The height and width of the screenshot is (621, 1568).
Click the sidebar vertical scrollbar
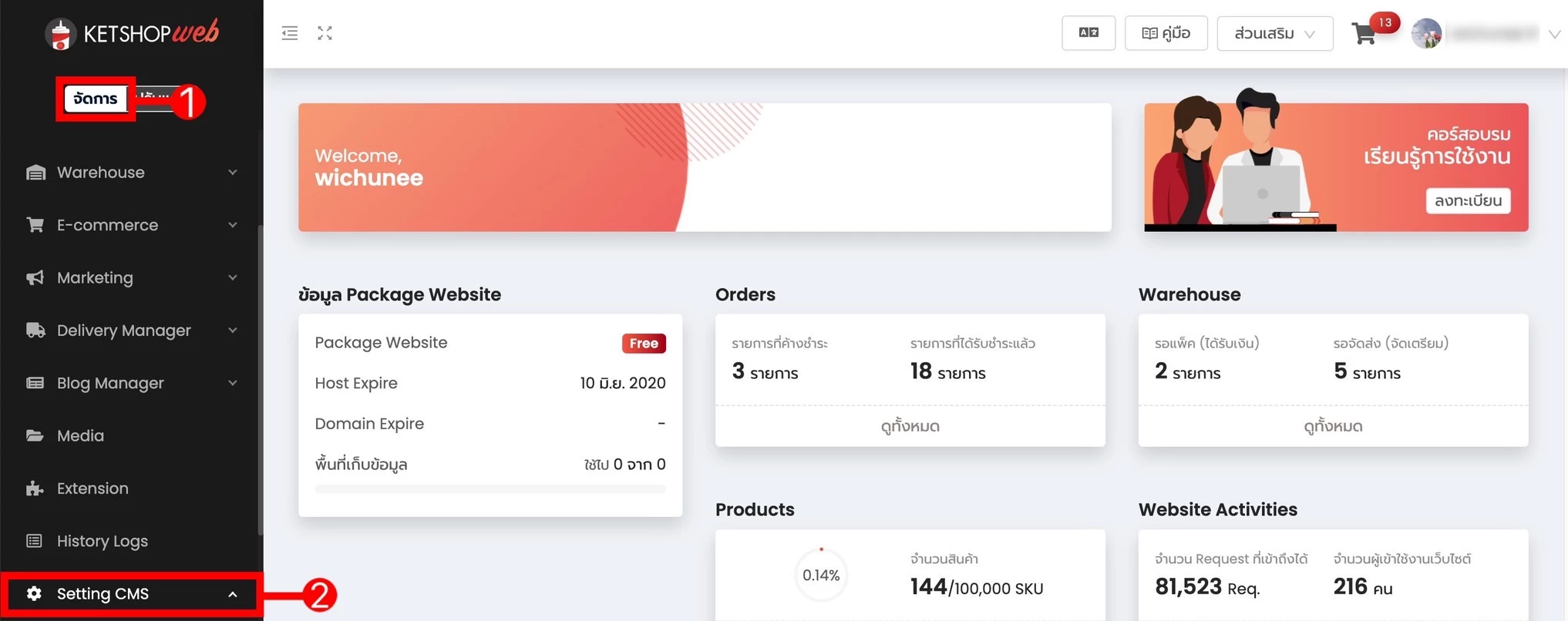[x=260, y=380]
